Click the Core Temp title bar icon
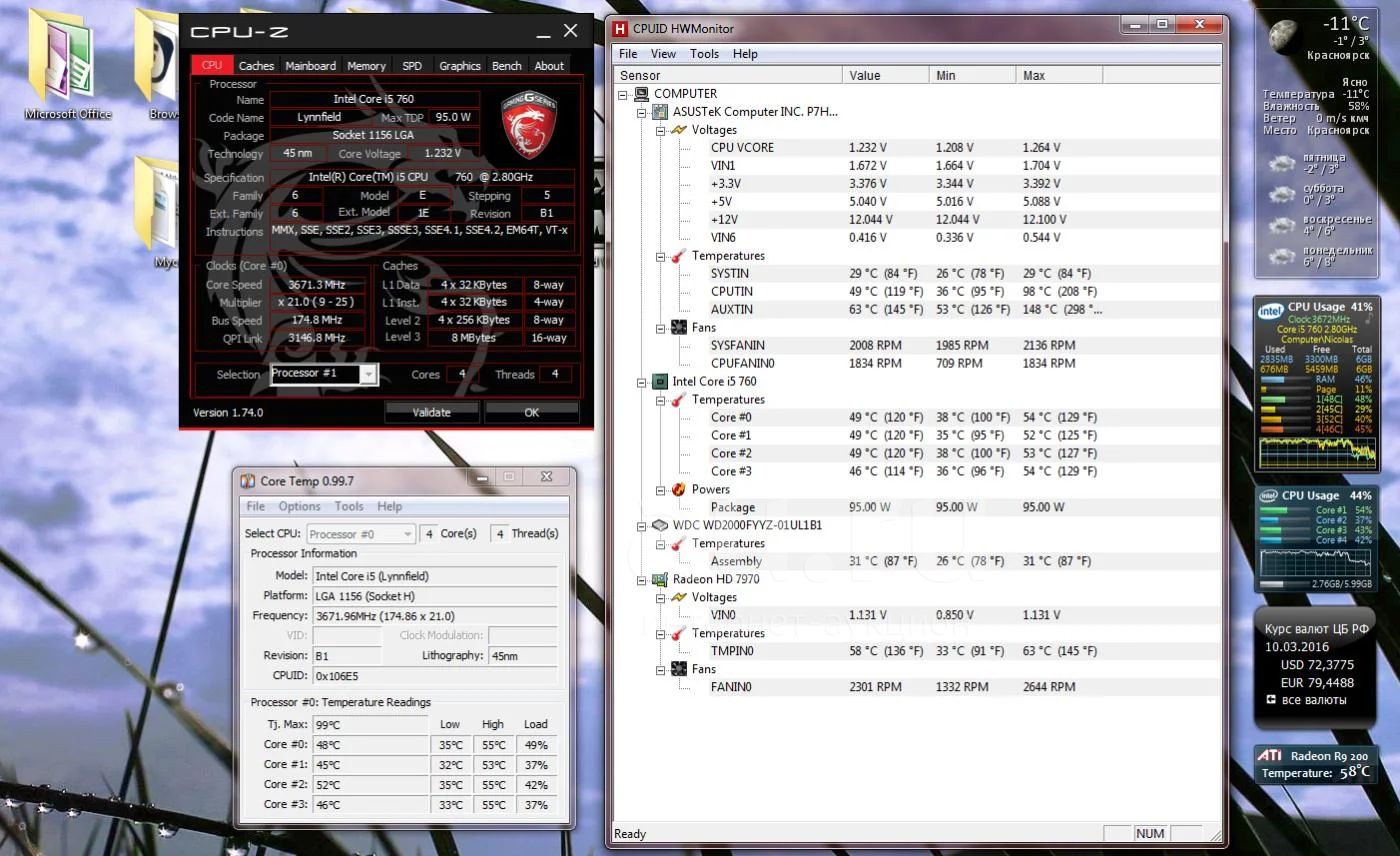 248,480
